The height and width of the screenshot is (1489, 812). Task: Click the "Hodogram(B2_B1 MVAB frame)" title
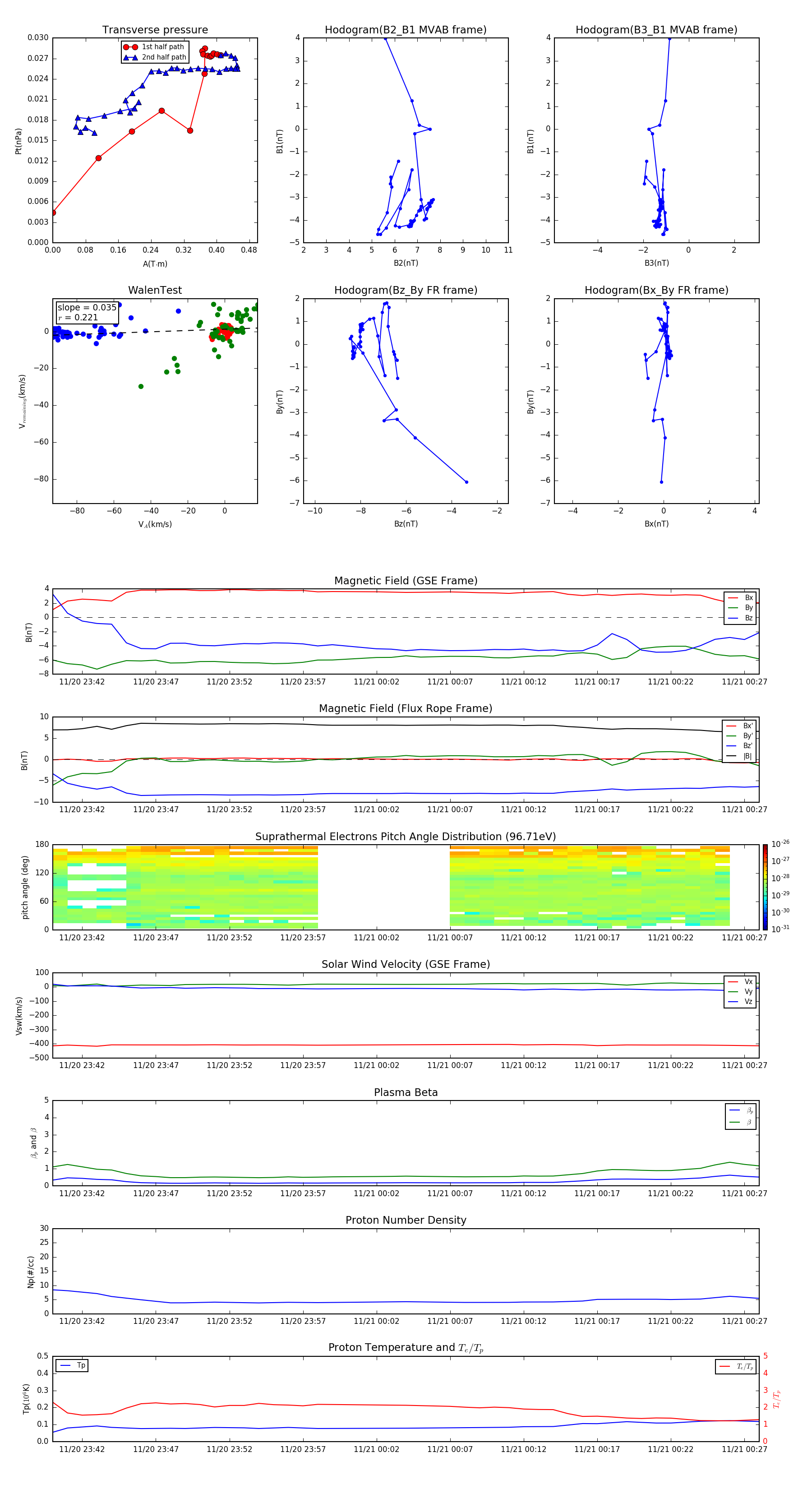(x=405, y=30)
